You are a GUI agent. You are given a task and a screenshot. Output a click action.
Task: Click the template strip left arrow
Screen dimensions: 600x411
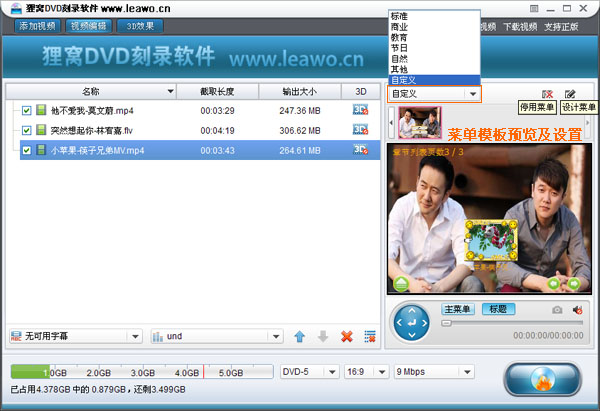click(391, 122)
